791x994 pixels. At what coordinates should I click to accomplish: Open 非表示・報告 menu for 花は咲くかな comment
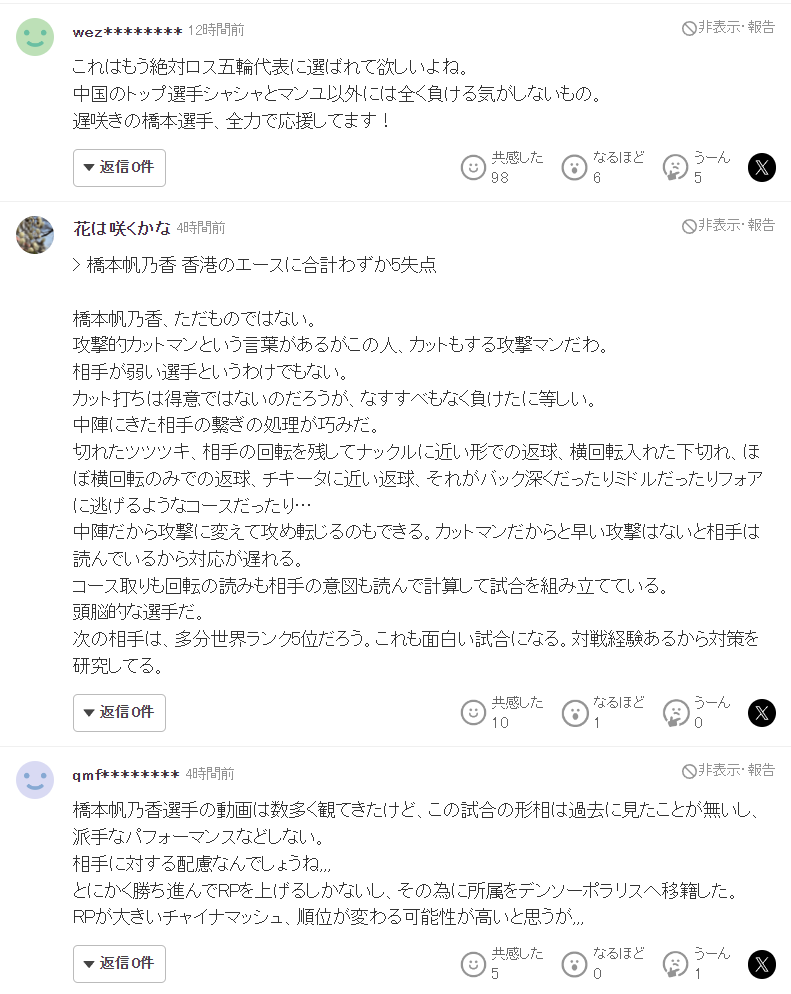728,226
